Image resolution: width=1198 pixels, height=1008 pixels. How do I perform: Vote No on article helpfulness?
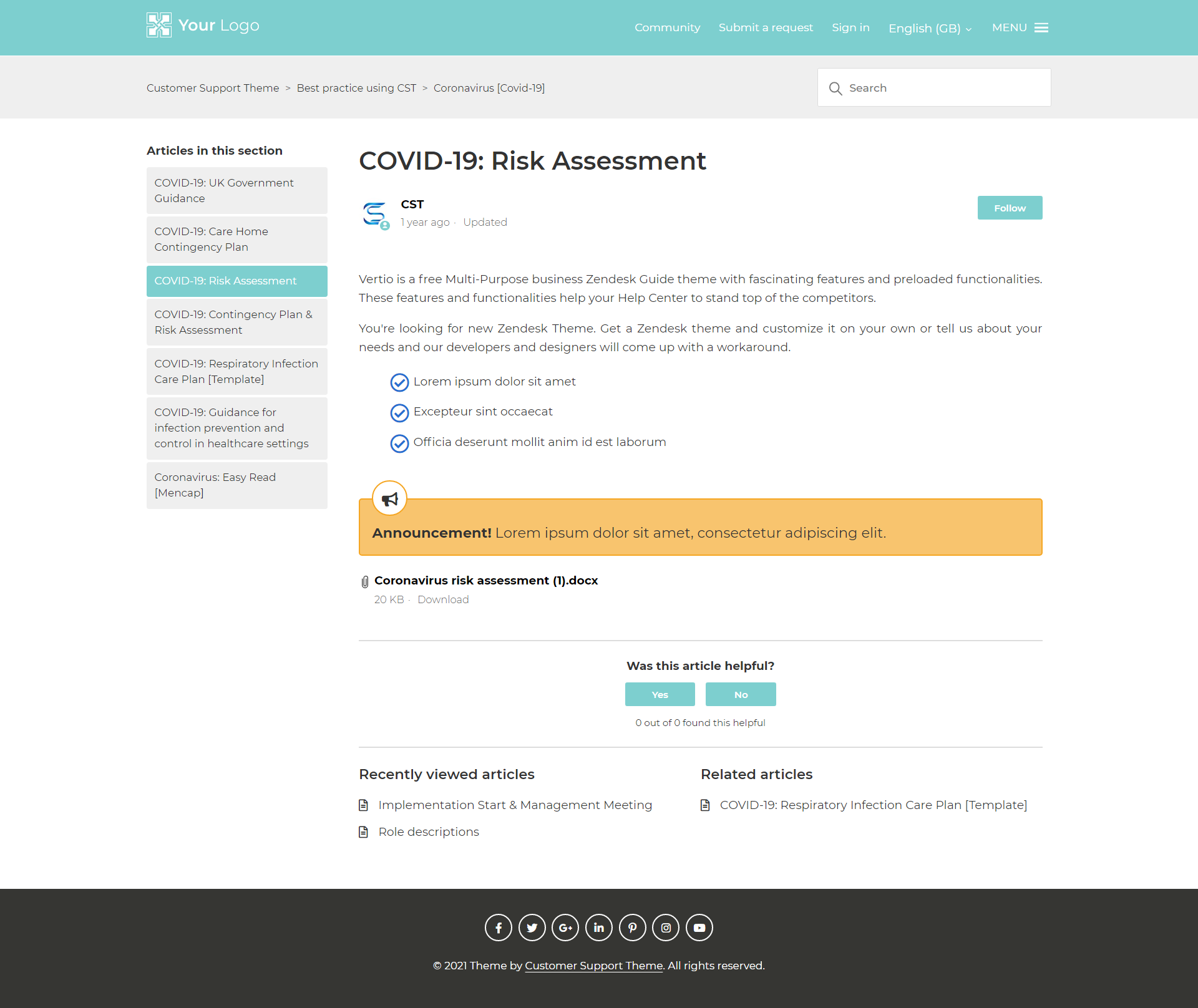point(741,694)
